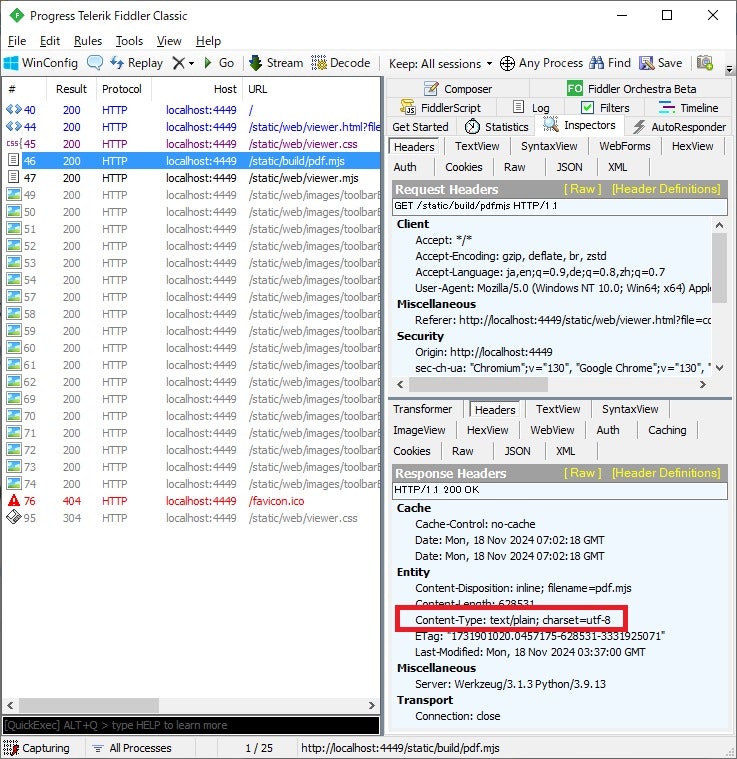
Task: Sort sessions by Host column header
Action: point(197,89)
